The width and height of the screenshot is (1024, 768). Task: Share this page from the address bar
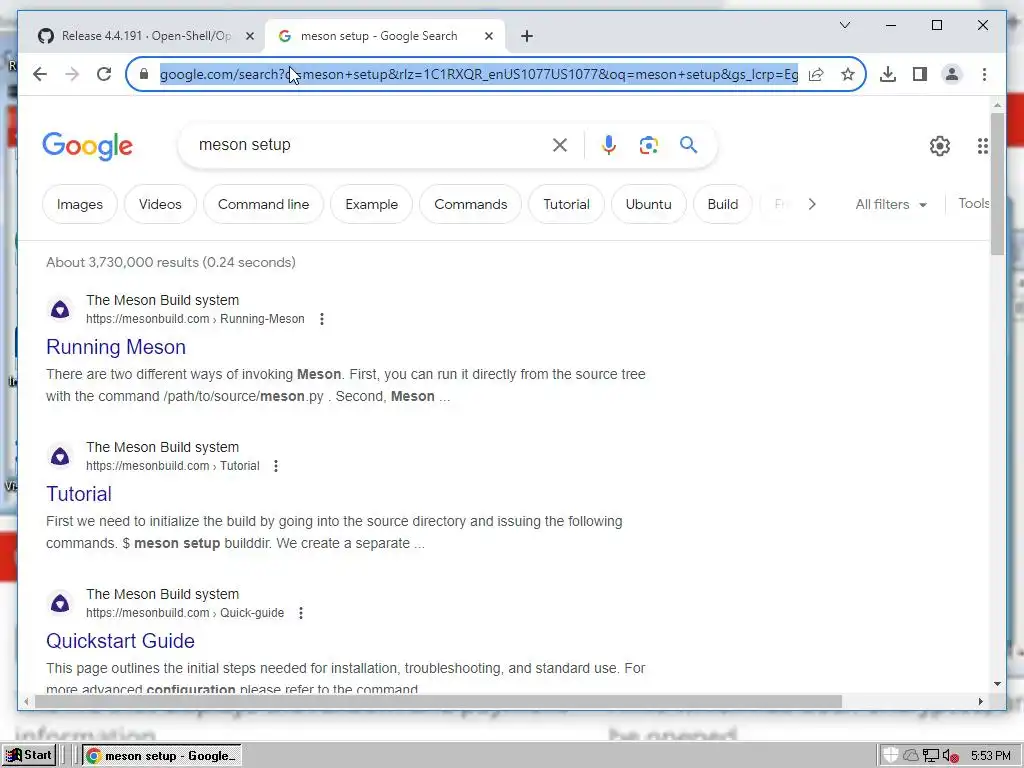point(816,74)
